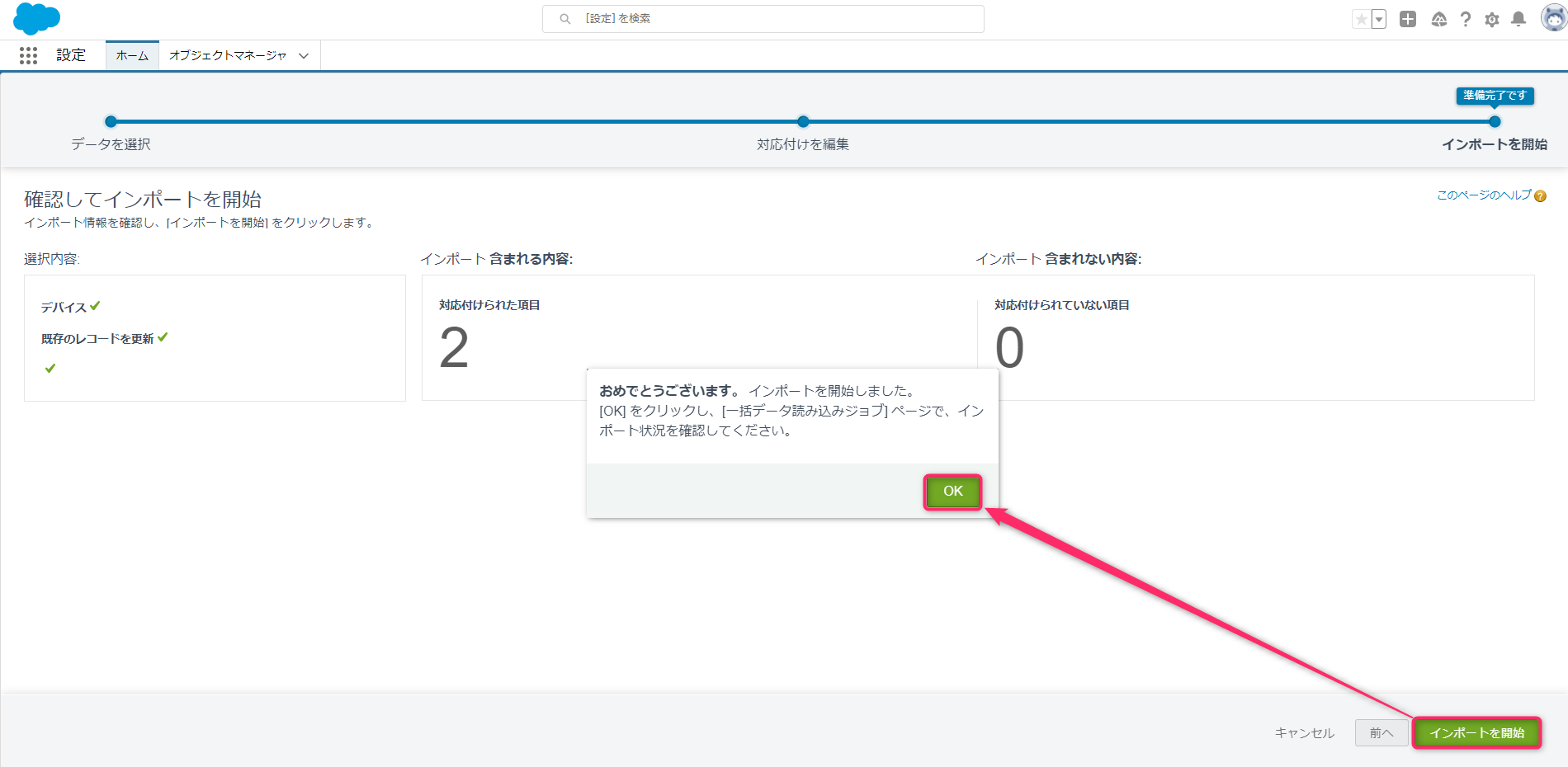The height and width of the screenshot is (767, 1568).
Task: Open このページのヘルプ link
Action: (1484, 195)
